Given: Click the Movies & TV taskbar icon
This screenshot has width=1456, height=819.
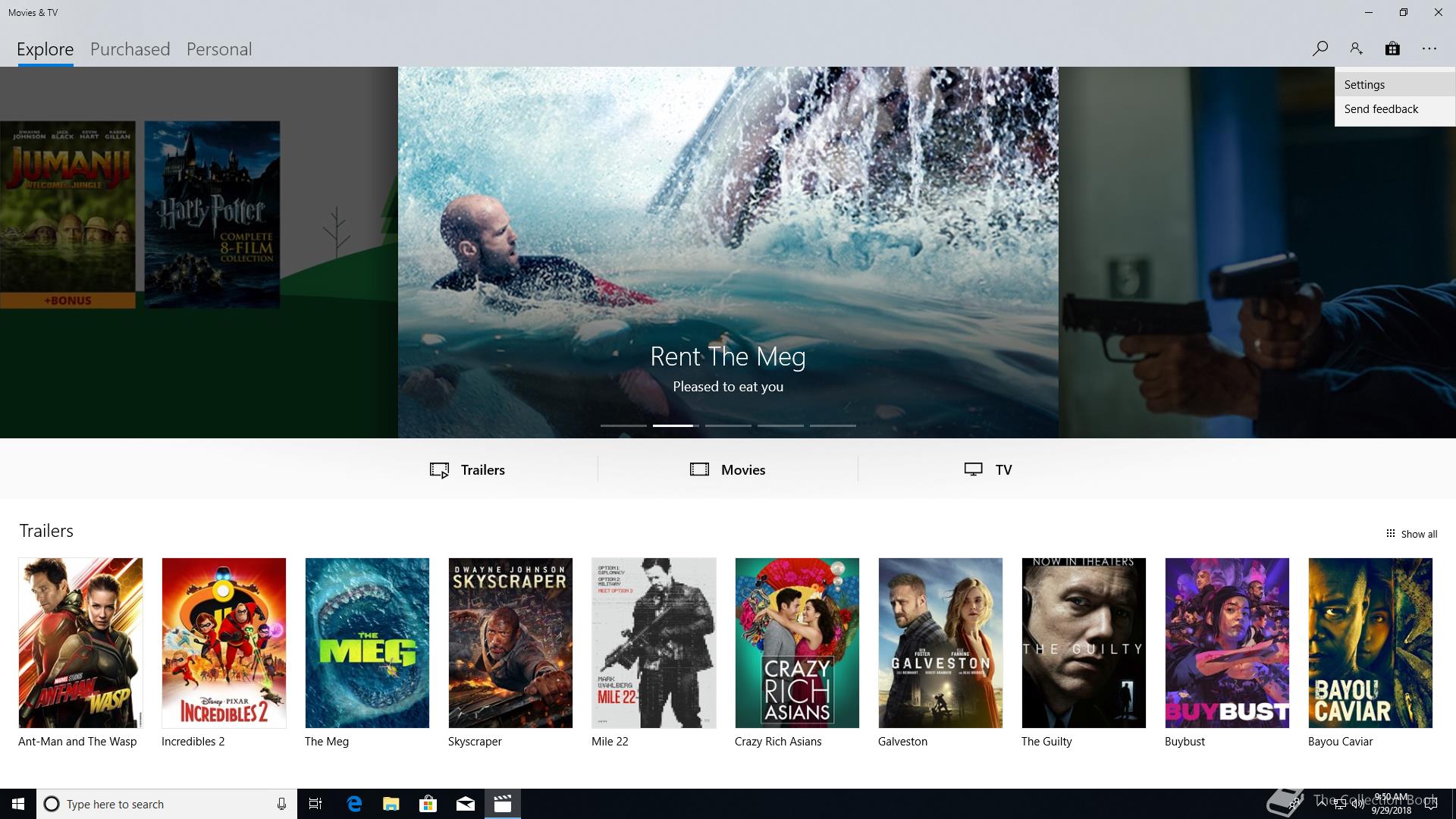Looking at the screenshot, I should click(x=503, y=804).
